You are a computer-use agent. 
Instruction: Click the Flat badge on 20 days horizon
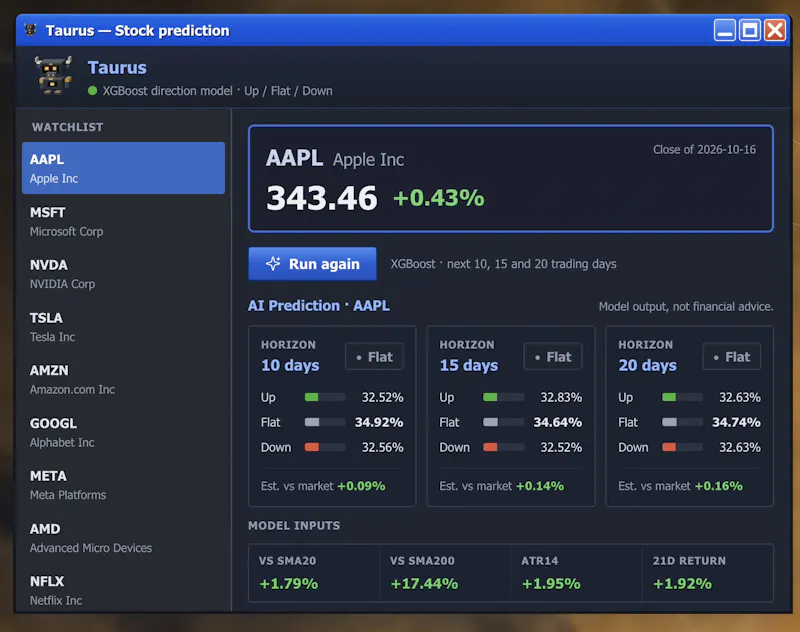click(731, 357)
